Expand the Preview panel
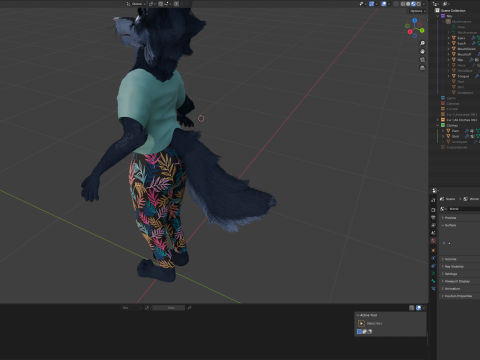This screenshot has height=360, width=480. [x=459, y=218]
